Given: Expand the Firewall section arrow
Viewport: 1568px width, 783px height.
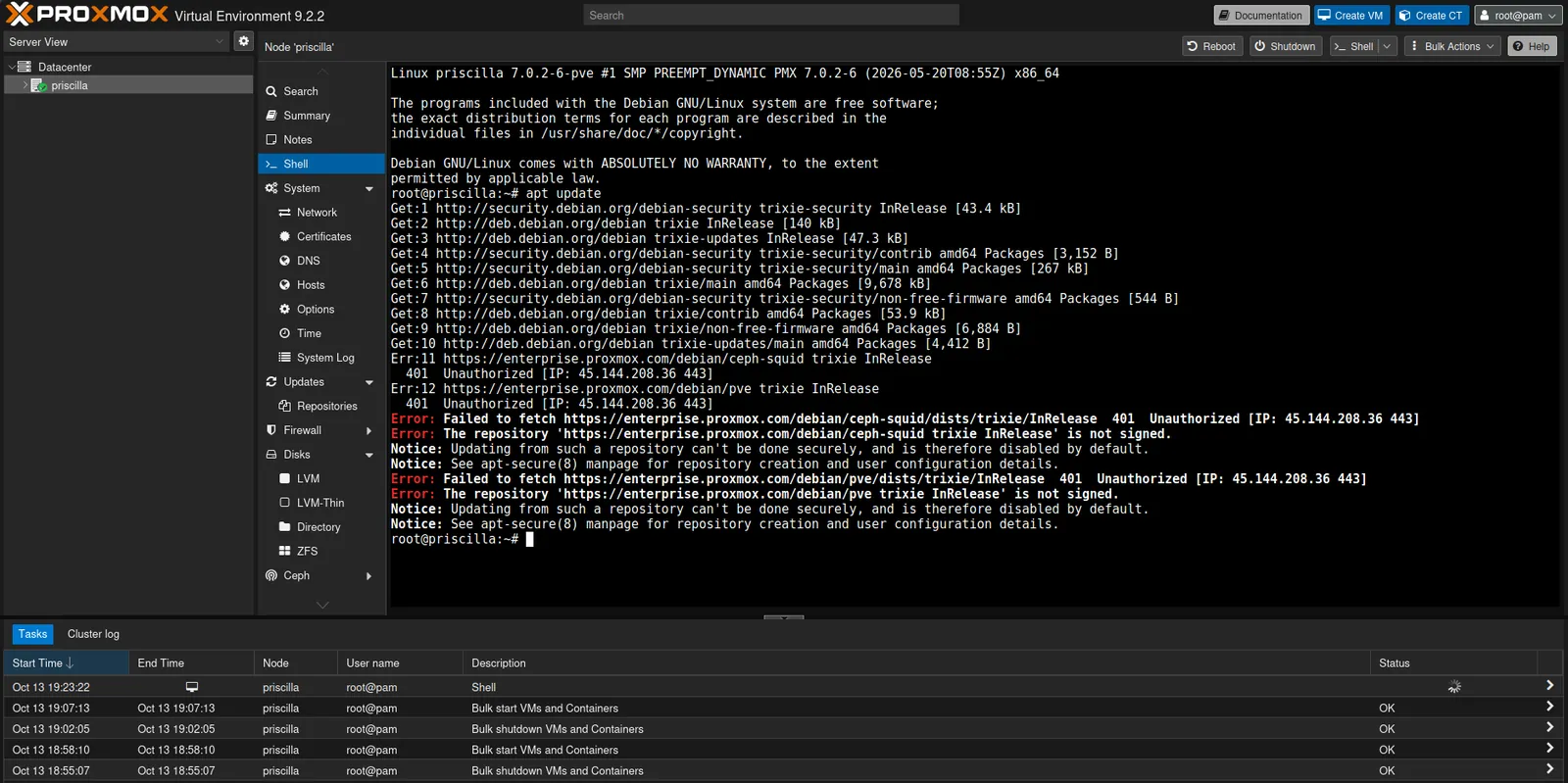Looking at the screenshot, I should (x=369, y=430).
